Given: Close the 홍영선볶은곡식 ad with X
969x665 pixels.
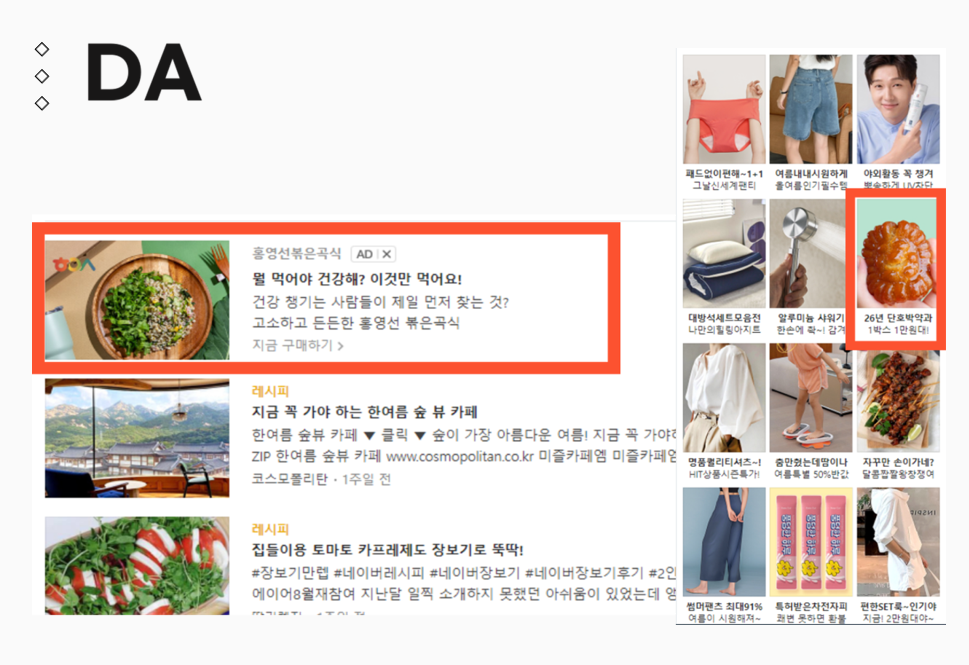Looking at the screenshot, I should pos(387,254).
